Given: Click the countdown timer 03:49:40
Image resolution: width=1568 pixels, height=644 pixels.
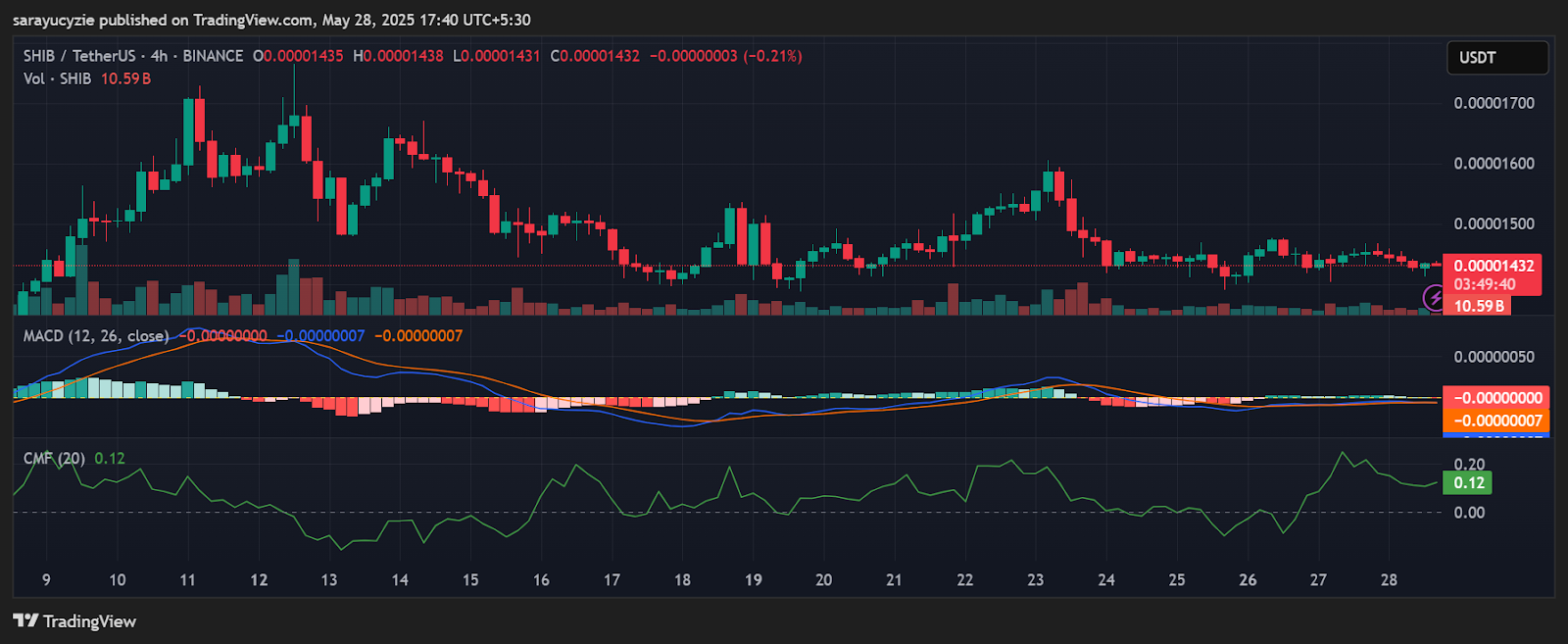Looking at the screenshot, I should tap(1485, 284).
